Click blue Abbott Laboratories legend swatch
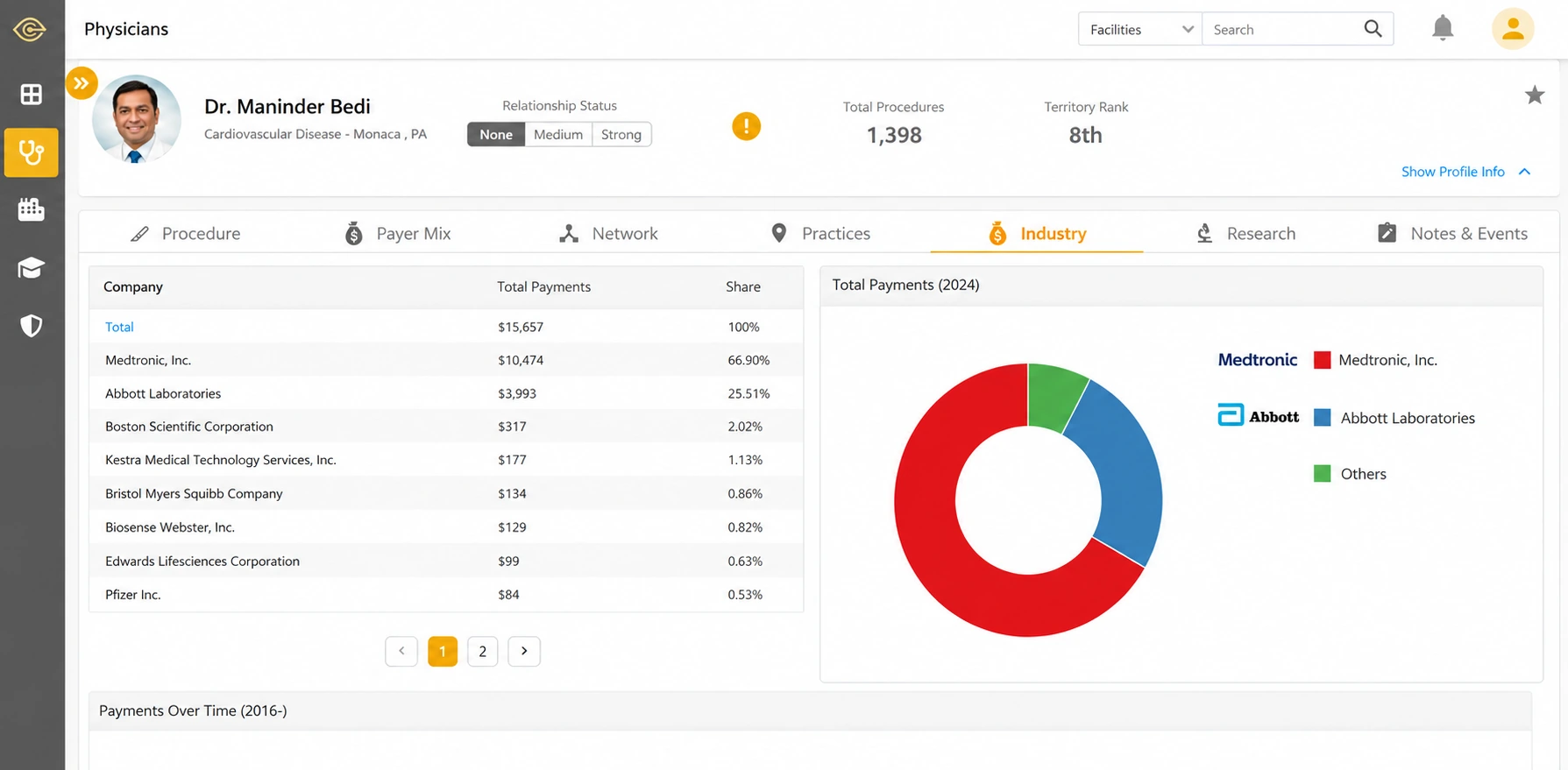 pos(1323,418)
